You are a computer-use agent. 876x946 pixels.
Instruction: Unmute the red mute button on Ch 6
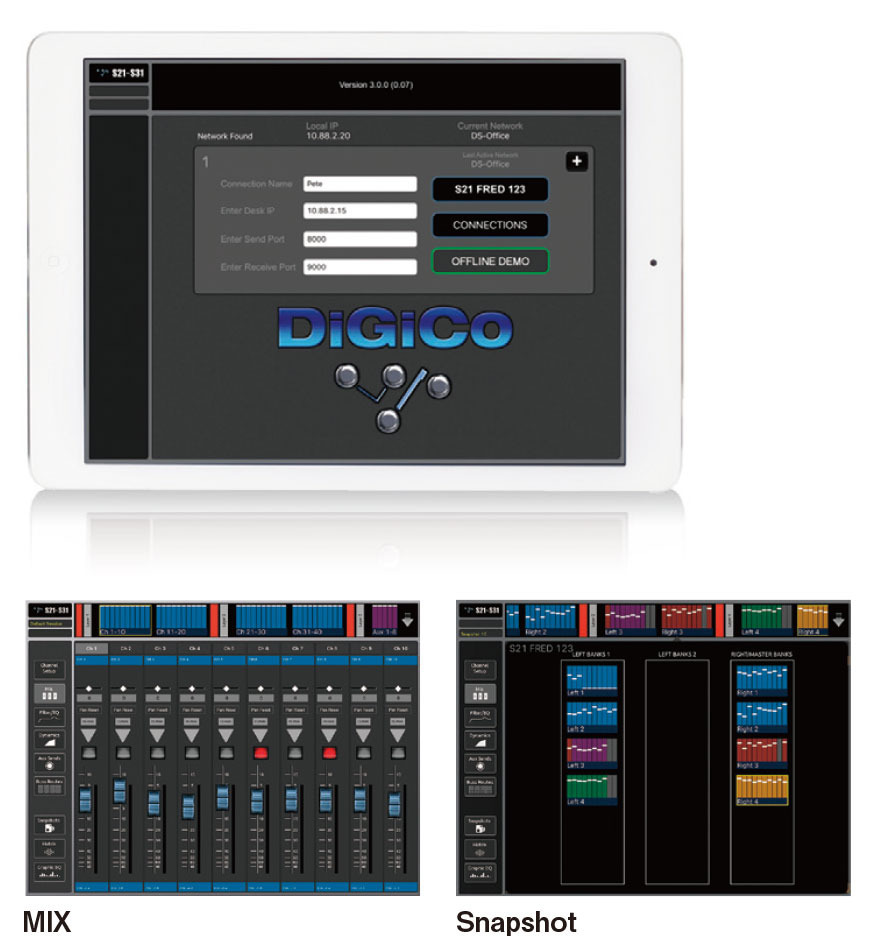coord(261,752)
